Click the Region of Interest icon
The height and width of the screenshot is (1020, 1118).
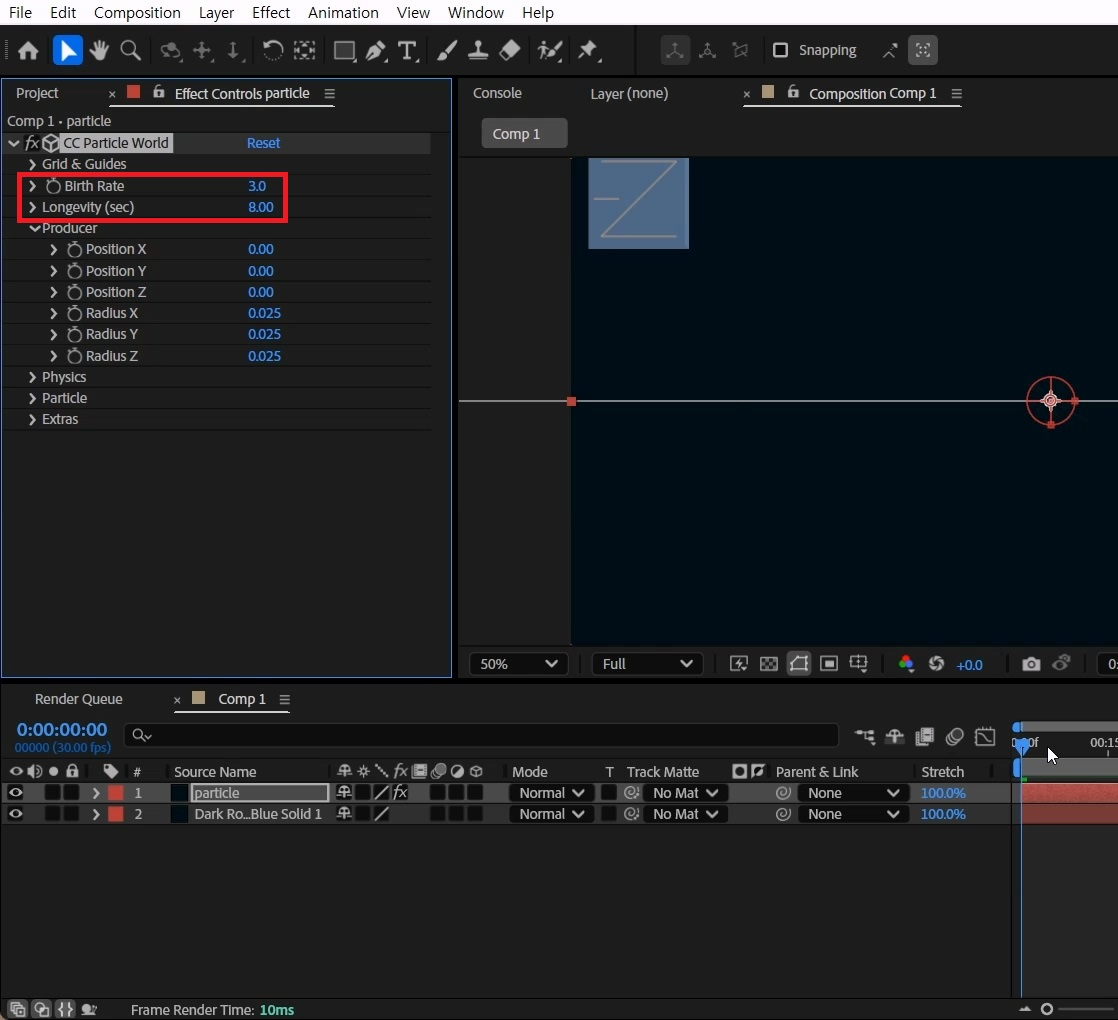pyautogui.click(x=829, y=664)
